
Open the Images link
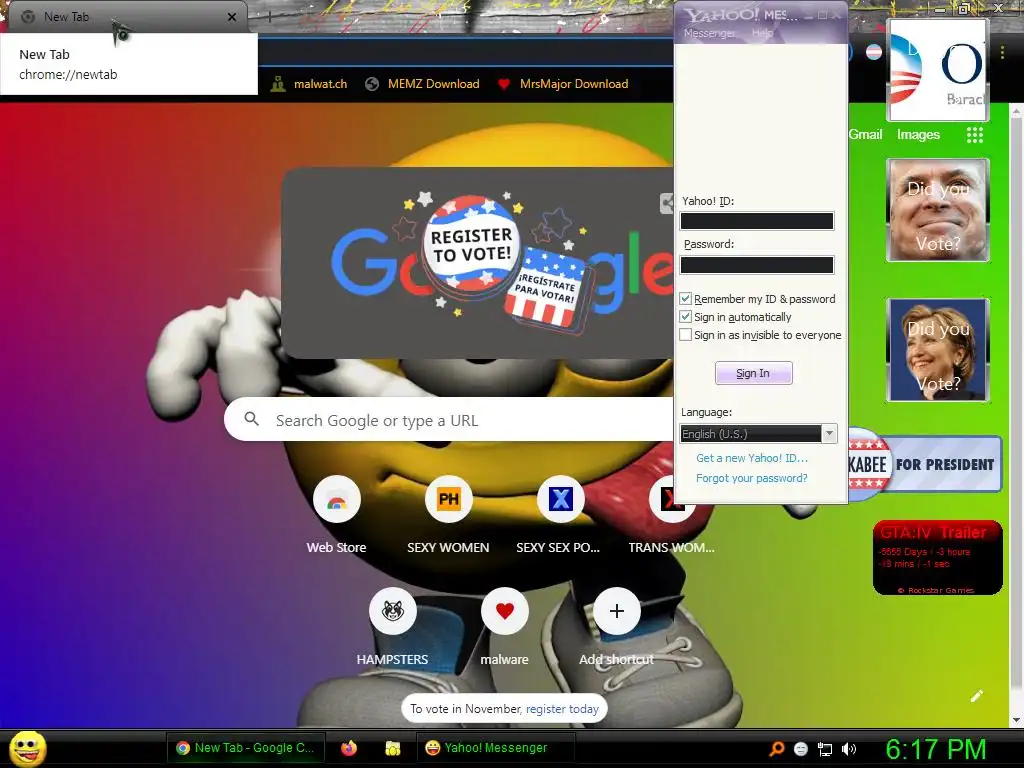(x=918, y=135)
